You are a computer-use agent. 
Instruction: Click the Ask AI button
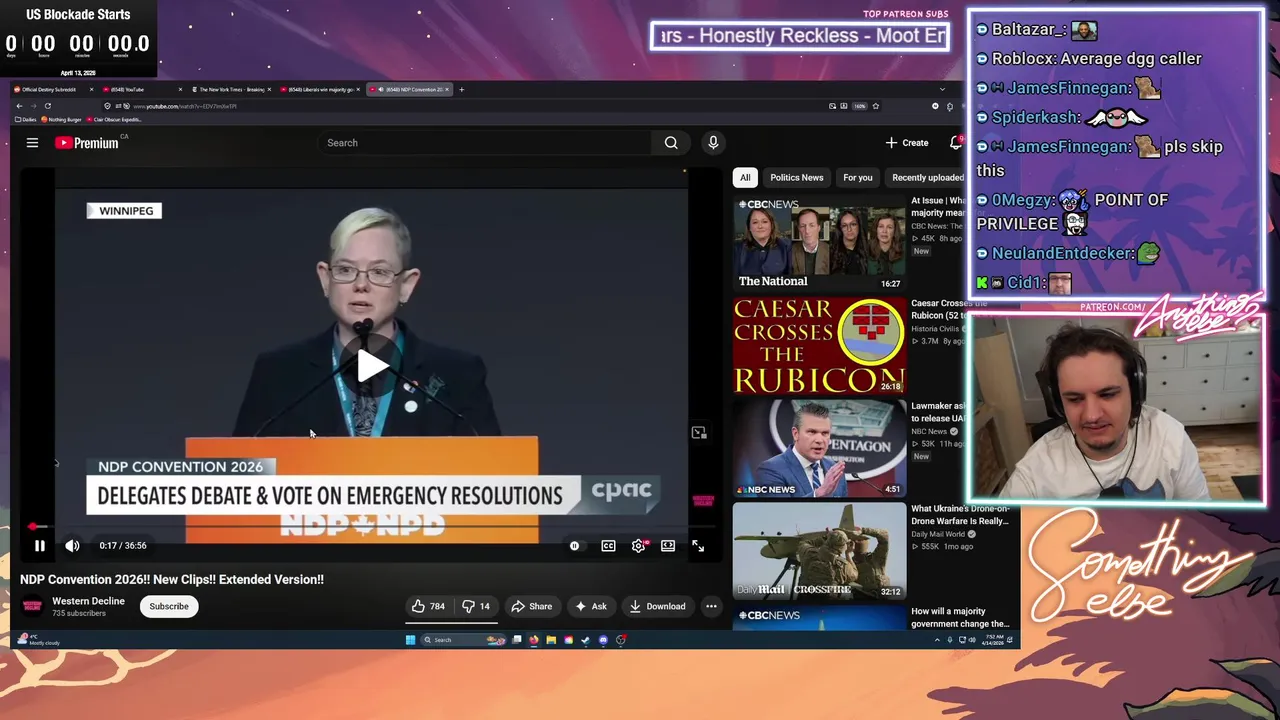coord(590,606)
